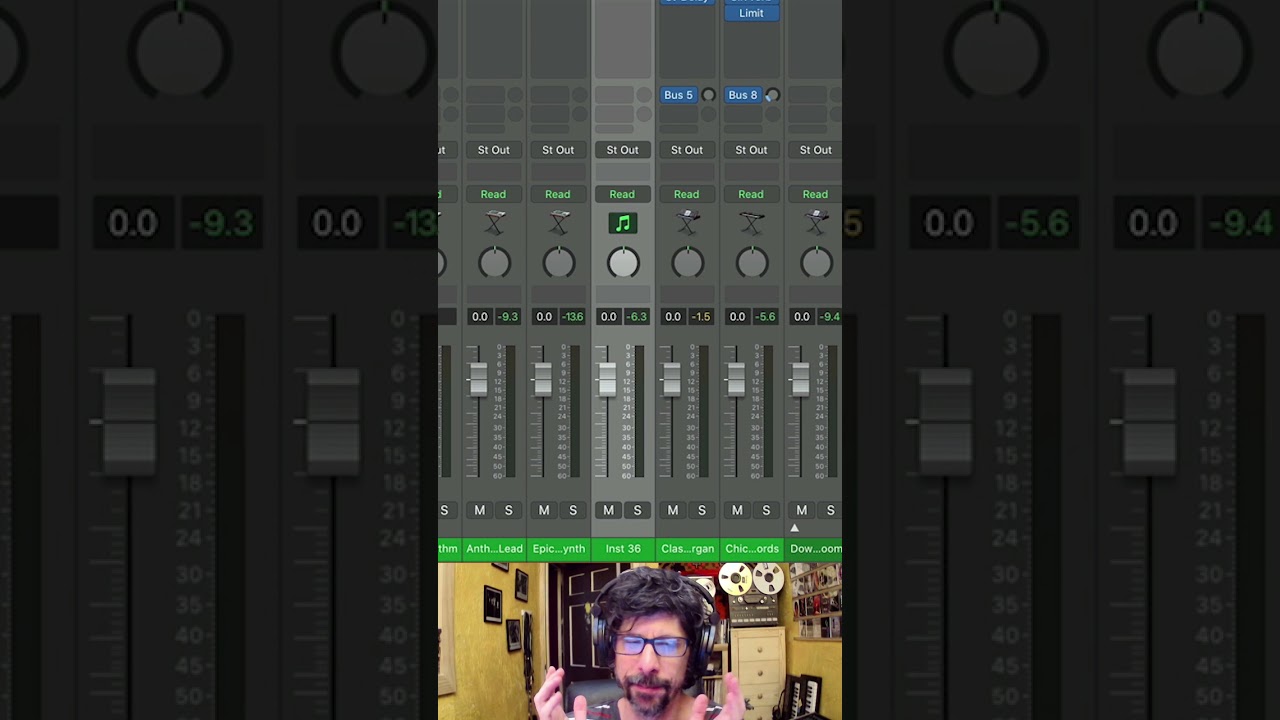Solo the Clas...rgan channel
This screenshot has width=1280, height=720.
[x=702, y=510]
